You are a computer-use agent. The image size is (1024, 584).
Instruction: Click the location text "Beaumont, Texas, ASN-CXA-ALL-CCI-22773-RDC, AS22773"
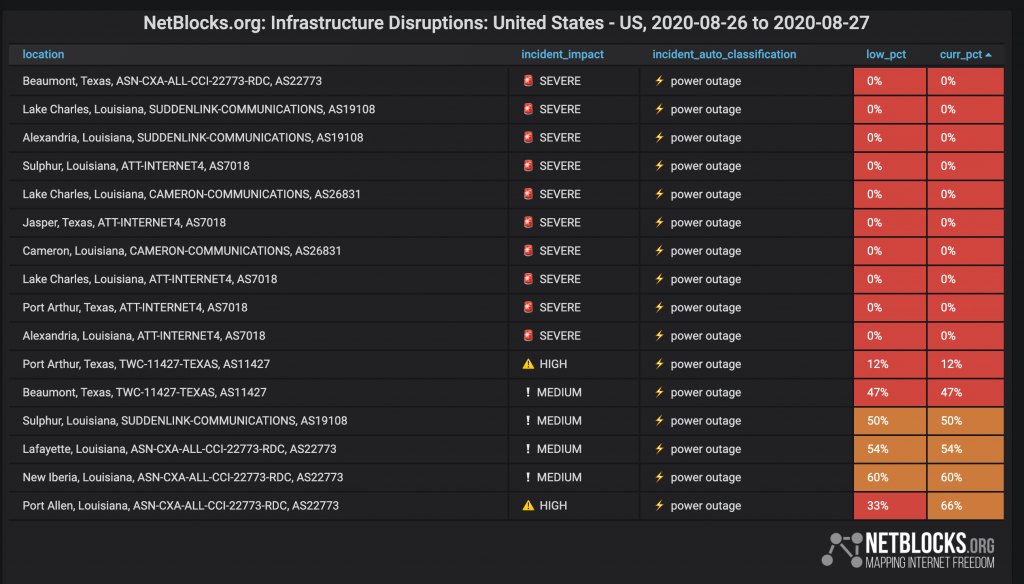[x=172, y=81]
